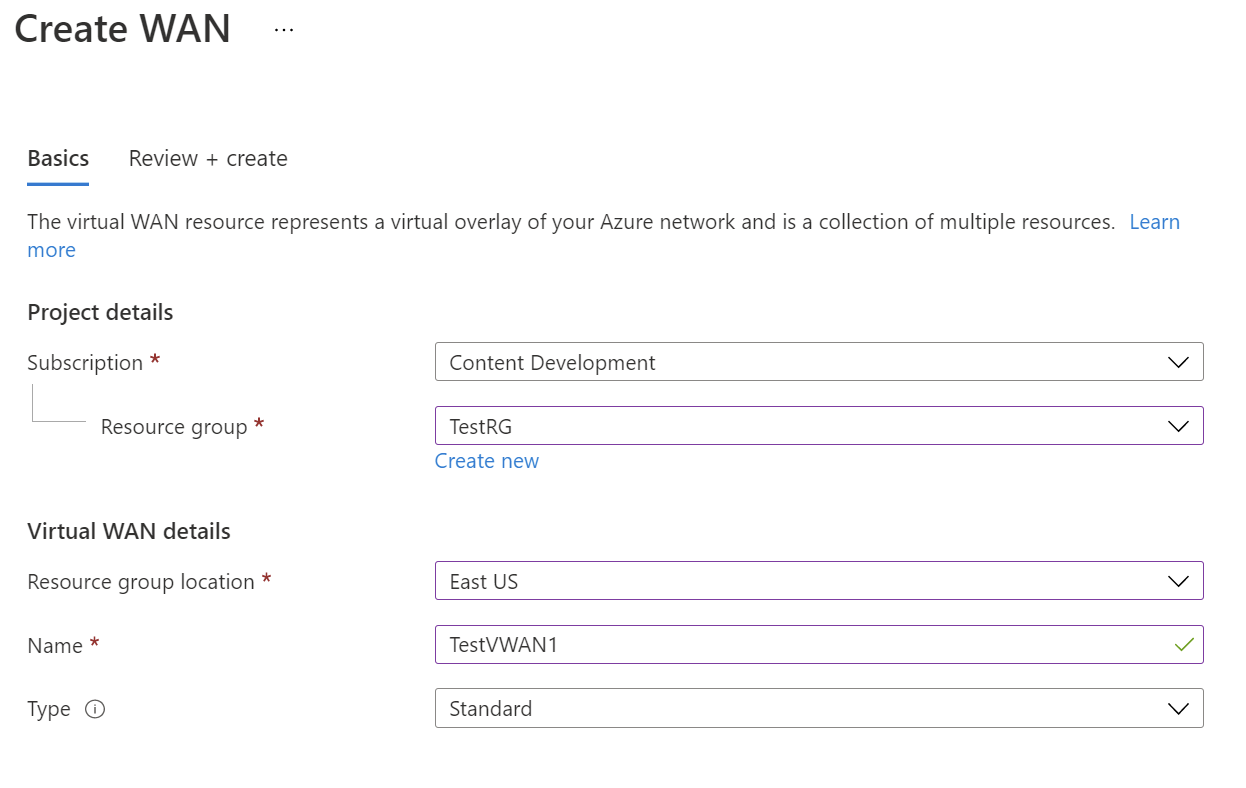Click the Resource group location label

[141, 582]
